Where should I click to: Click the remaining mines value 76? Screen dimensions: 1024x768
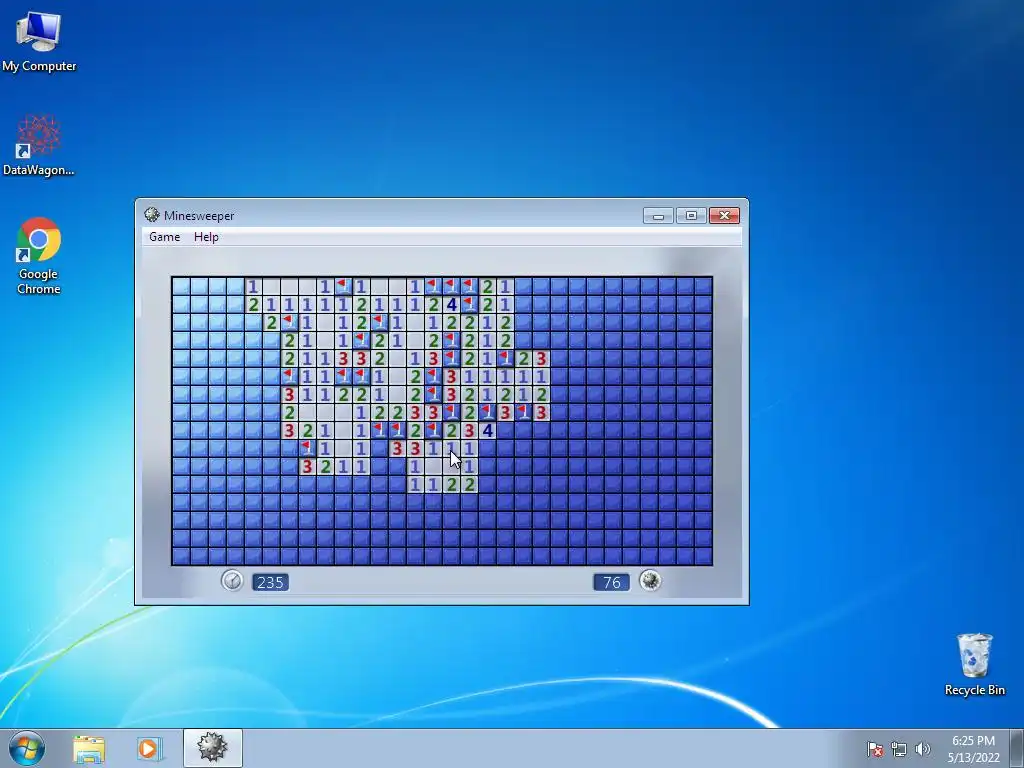[x=612, y=582]
